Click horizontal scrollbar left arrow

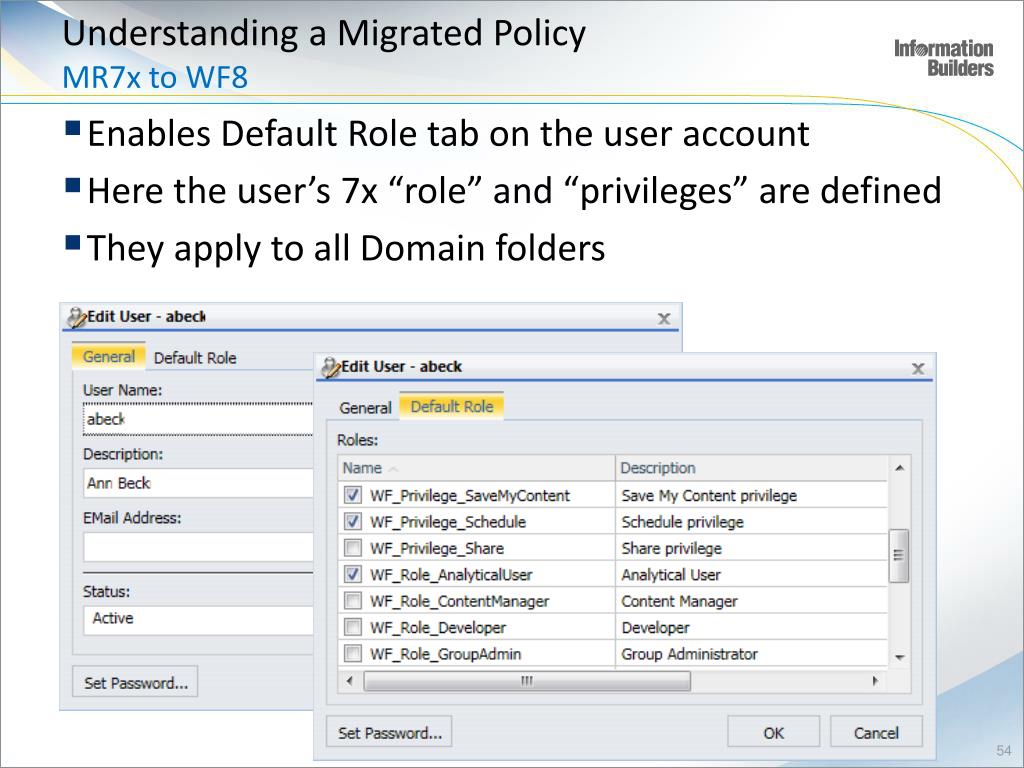(x=349, y=680)
